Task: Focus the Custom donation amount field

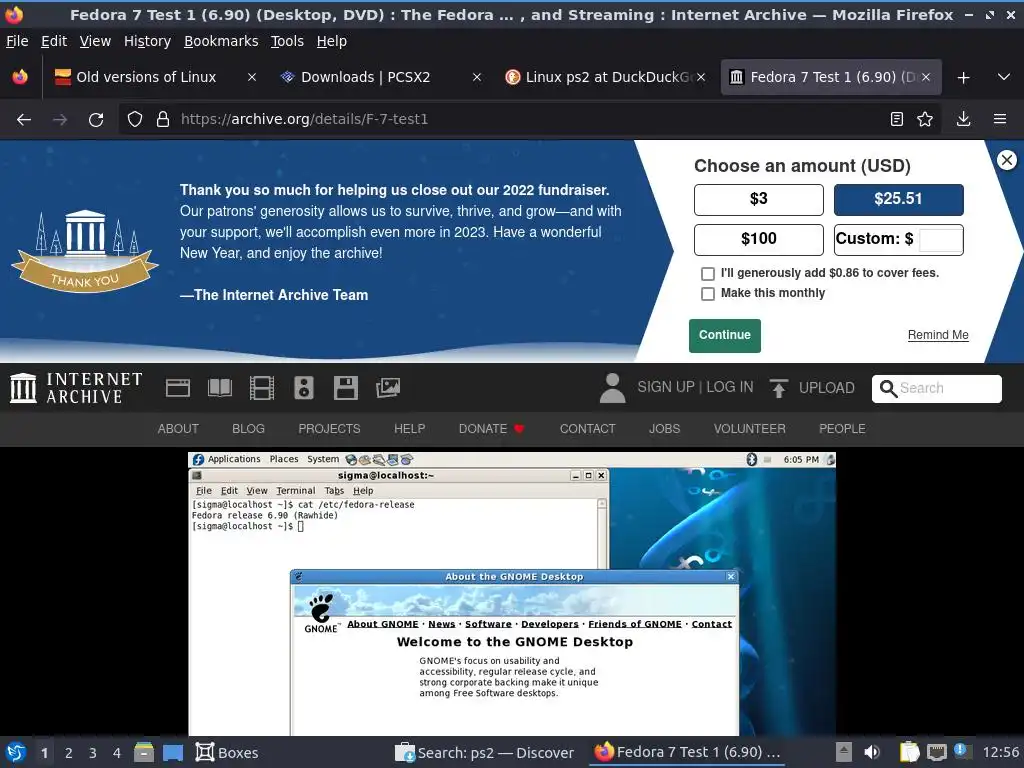Action: point(940,240)
